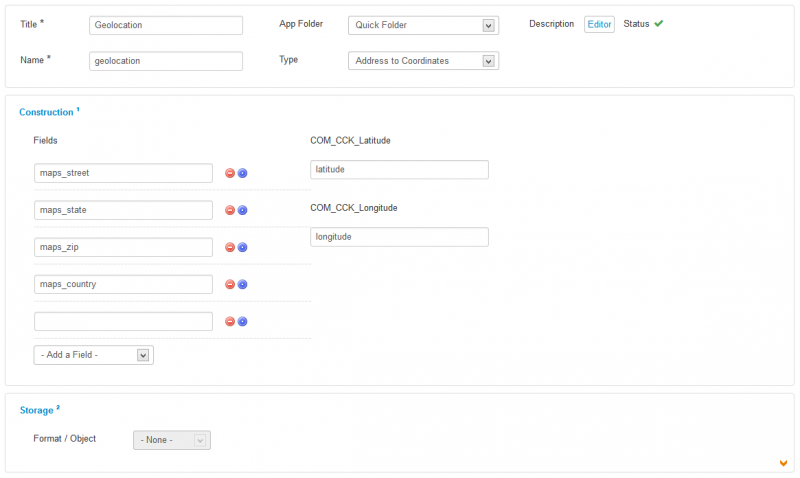Click red minus icon of the empty field row
This screenshot has width=800, height=478.
(x=230, y=321)
